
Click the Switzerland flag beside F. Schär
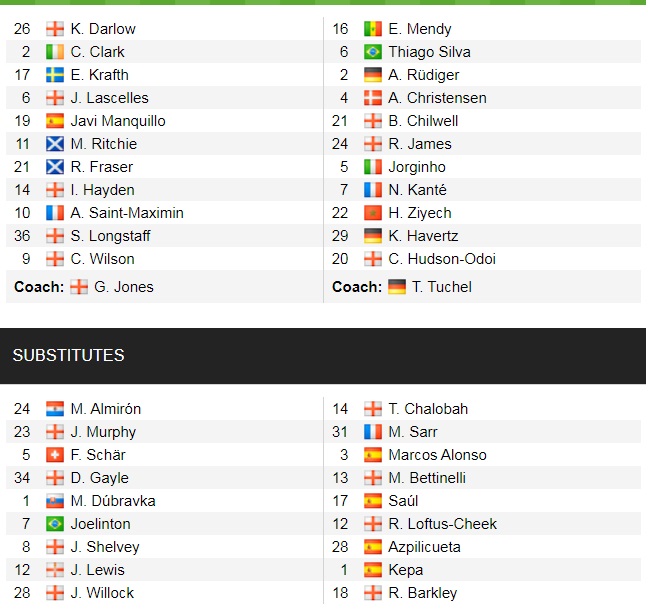[55, 455]
